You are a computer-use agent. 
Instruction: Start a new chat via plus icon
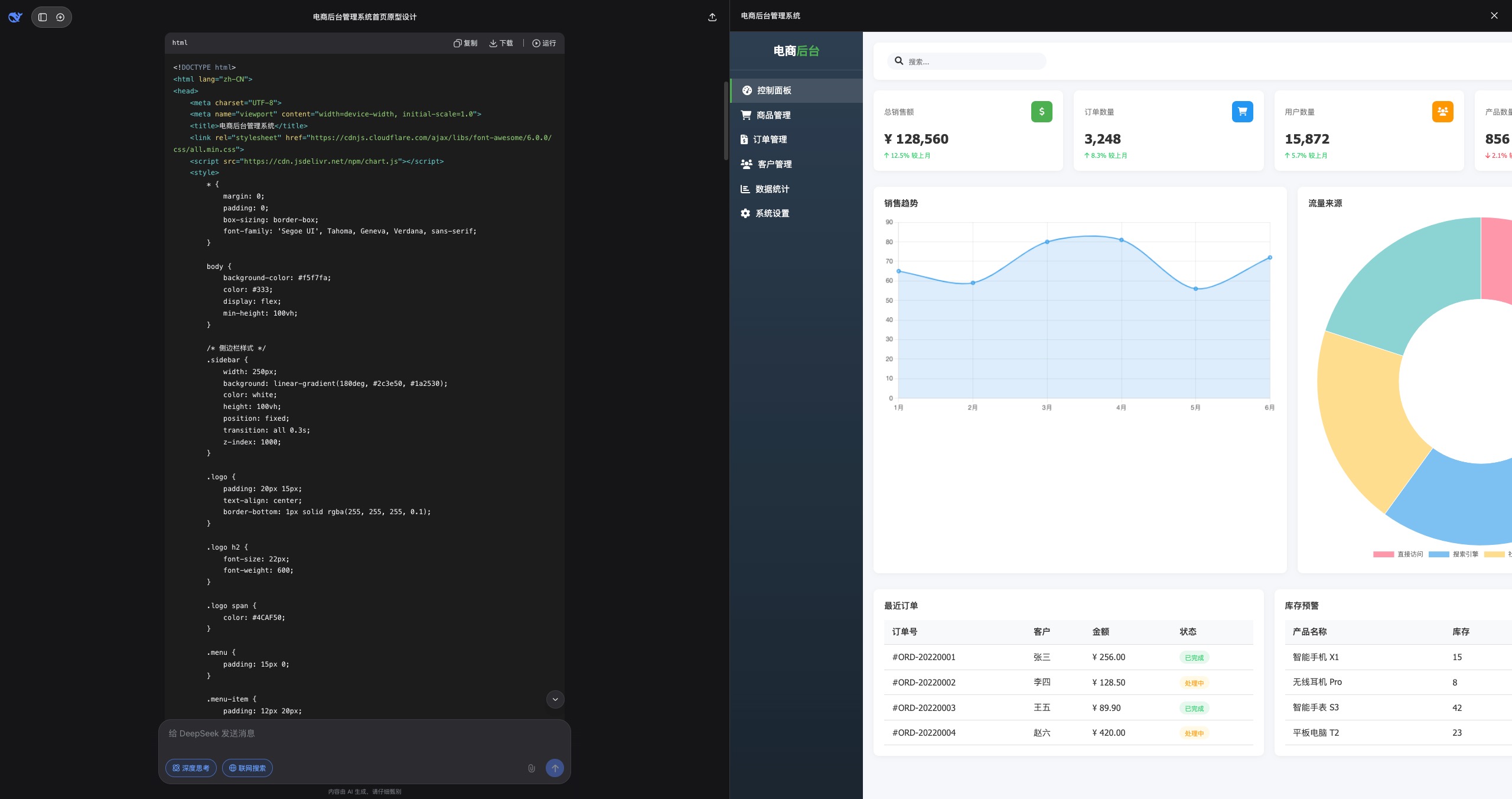pos(60,17)
